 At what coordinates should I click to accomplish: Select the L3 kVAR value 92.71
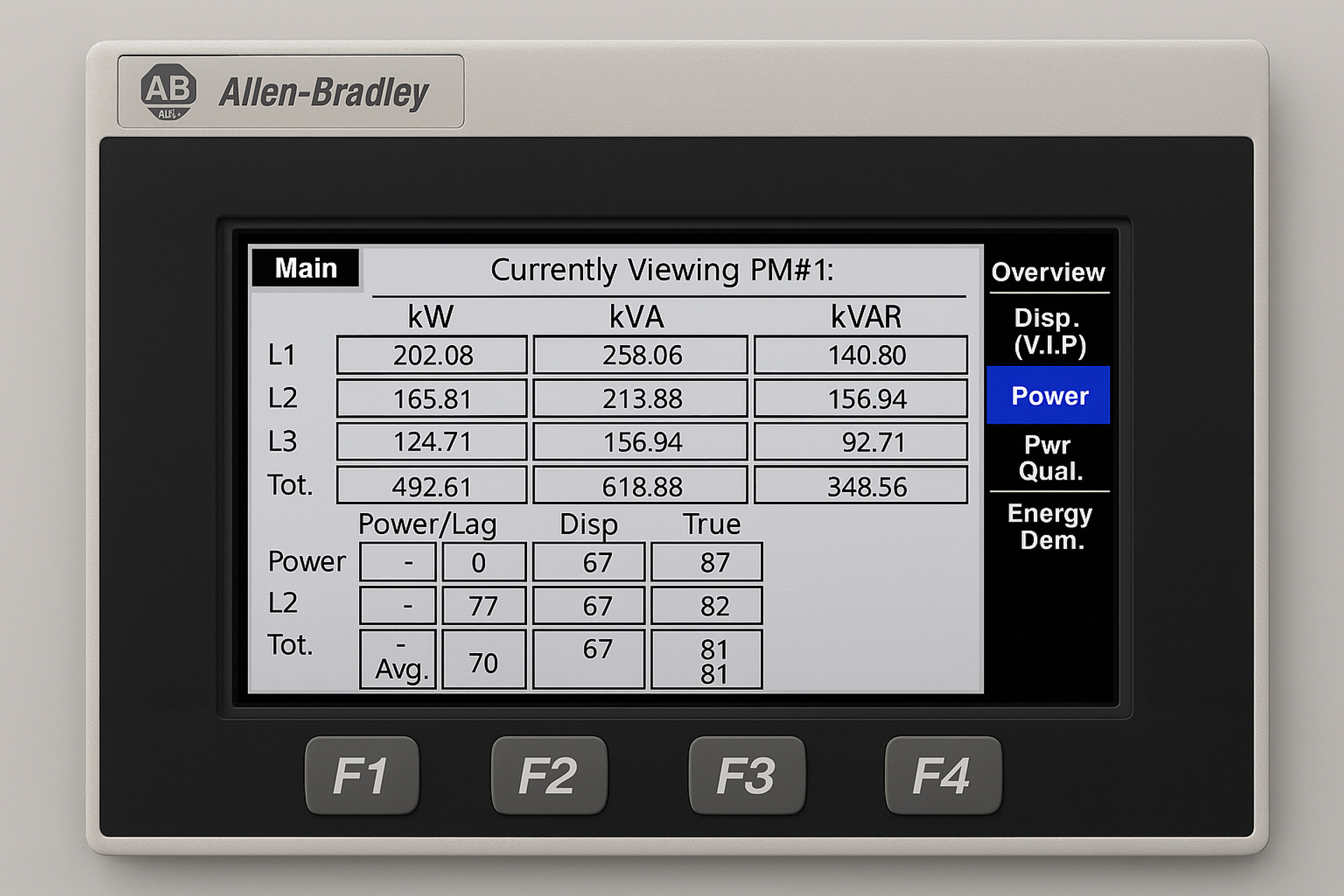861,442
